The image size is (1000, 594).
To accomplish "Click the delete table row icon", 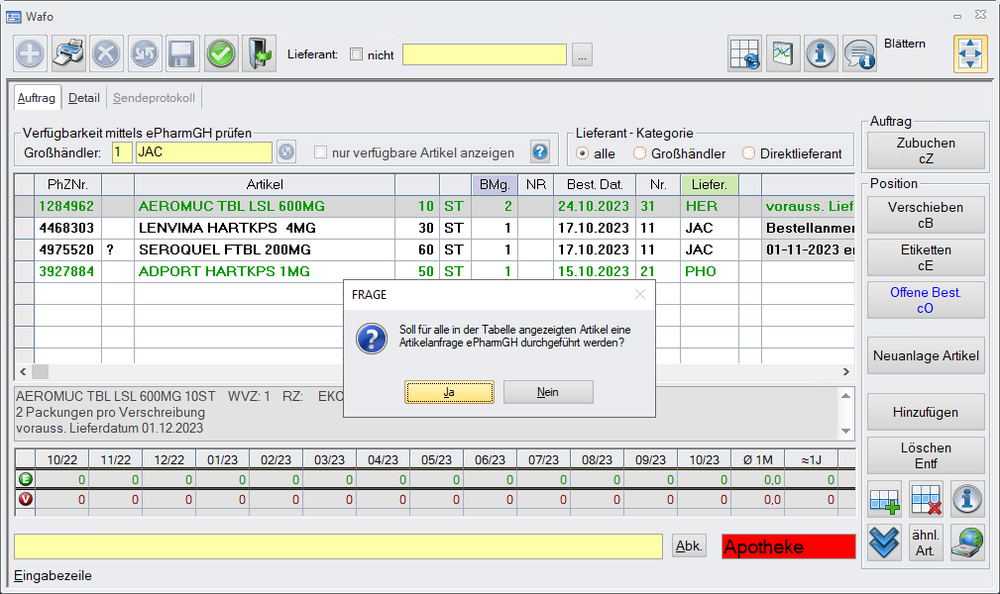I will point(926,498).
